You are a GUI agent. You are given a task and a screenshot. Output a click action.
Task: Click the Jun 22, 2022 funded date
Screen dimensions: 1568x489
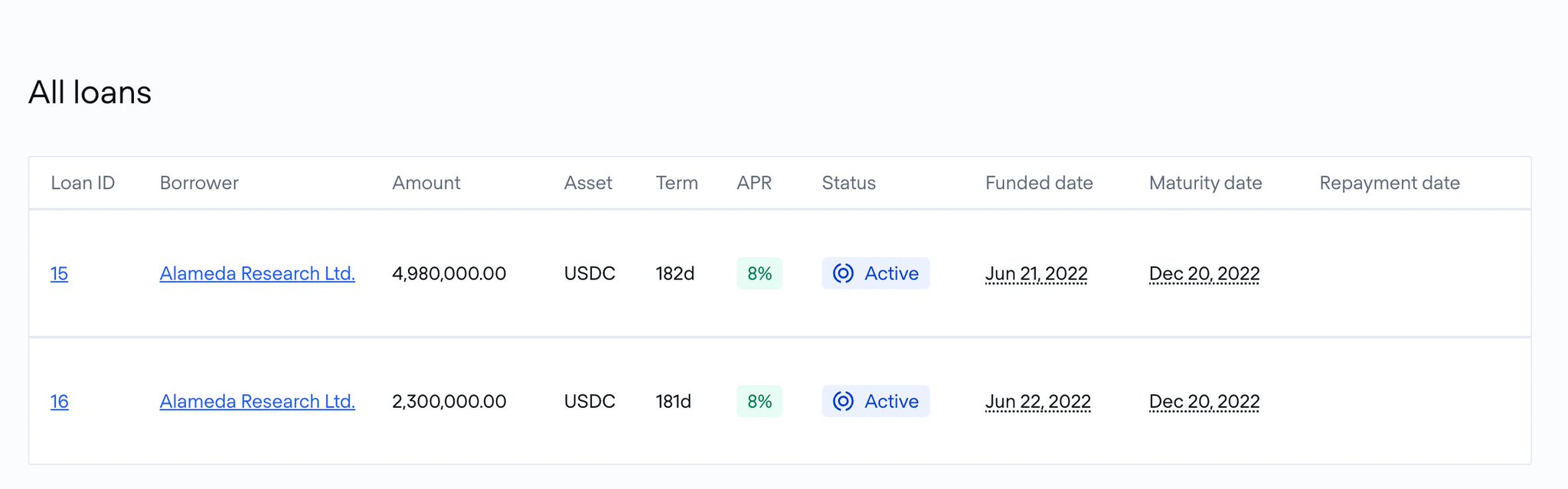1037,402
